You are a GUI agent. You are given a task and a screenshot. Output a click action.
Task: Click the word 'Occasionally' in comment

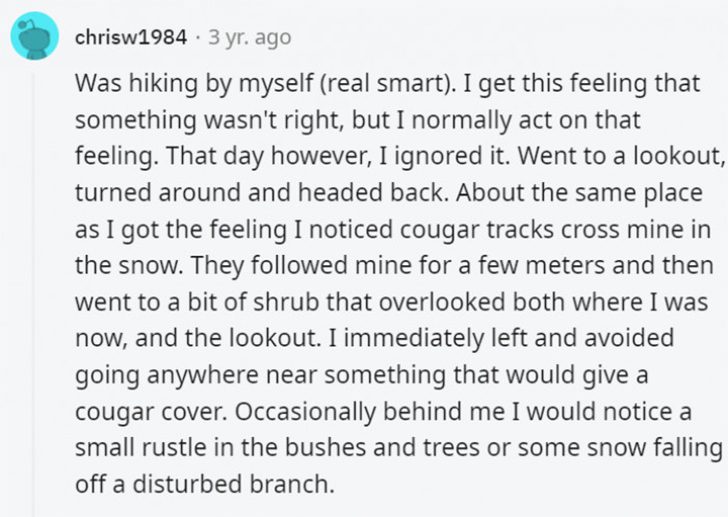click(306, 411)
